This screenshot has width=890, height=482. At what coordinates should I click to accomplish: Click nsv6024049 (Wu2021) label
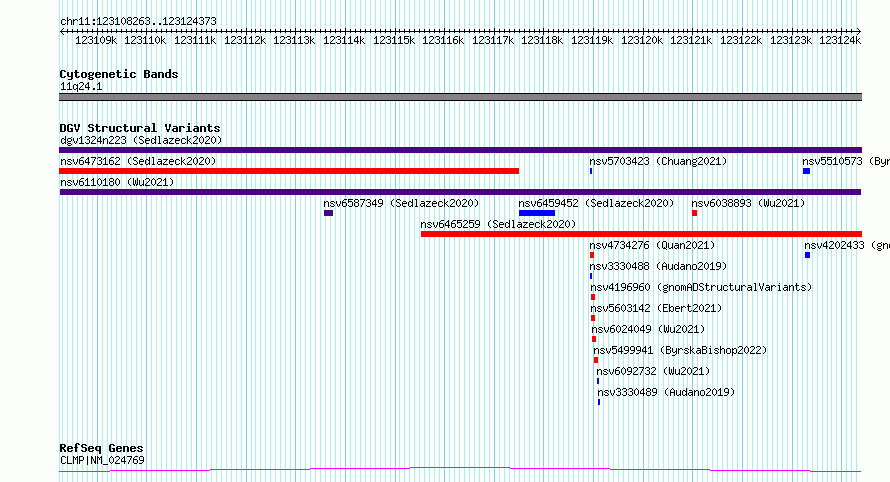click(x=648, y=329)
